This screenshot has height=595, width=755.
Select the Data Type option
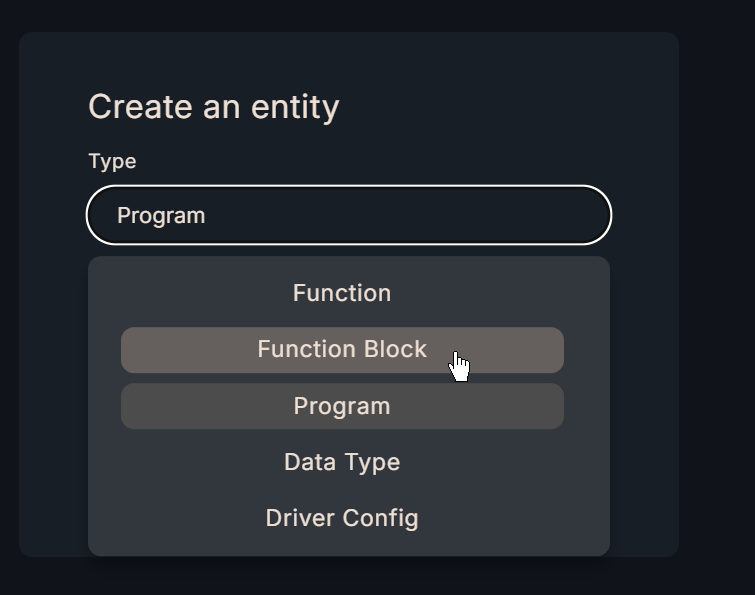[342, 462]
